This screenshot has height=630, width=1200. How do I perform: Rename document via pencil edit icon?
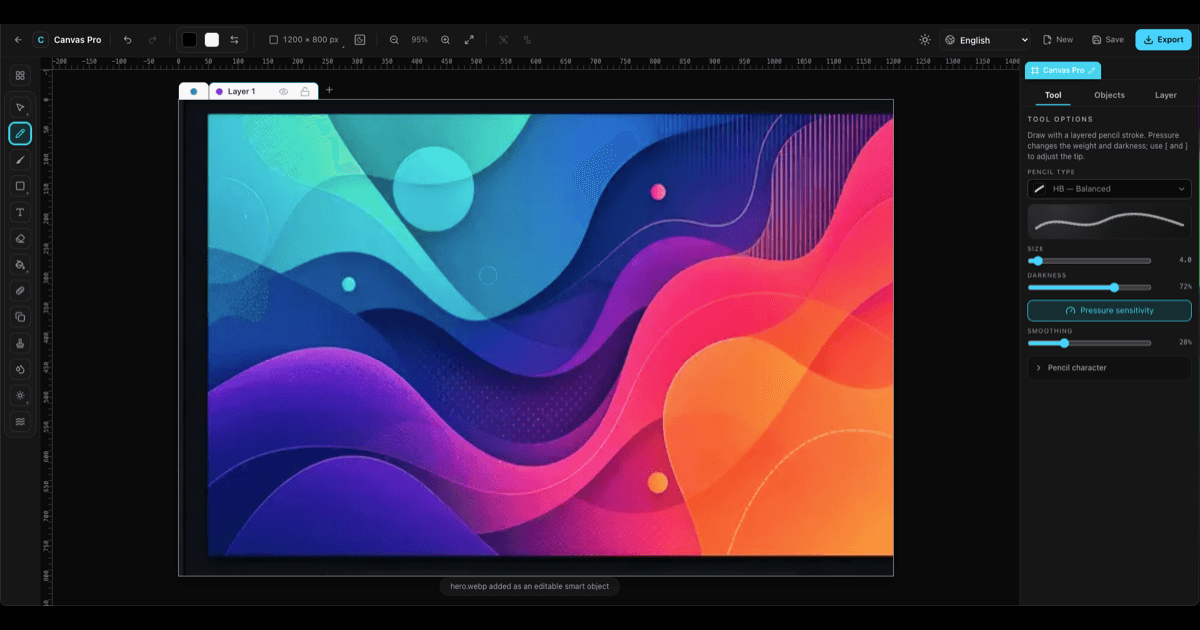(1092, 70)
